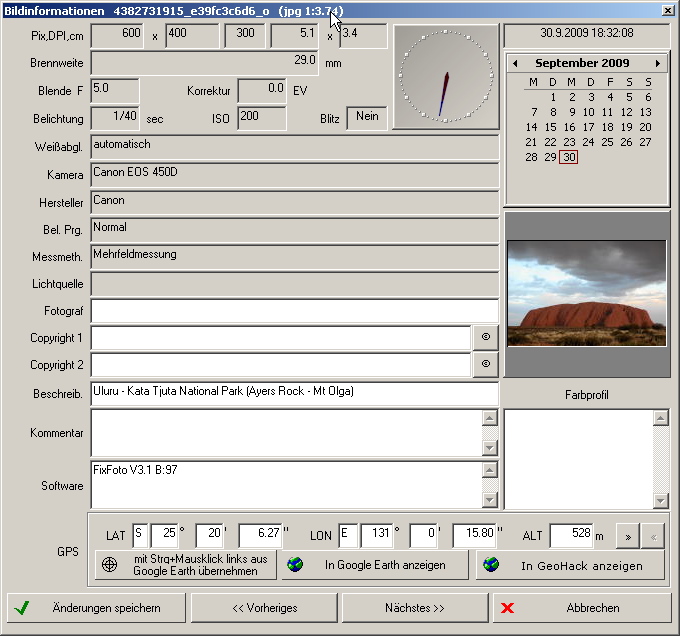Screen dimensions: 680x636
Task: Click Abbrechen to cancel
Action: 582,608
